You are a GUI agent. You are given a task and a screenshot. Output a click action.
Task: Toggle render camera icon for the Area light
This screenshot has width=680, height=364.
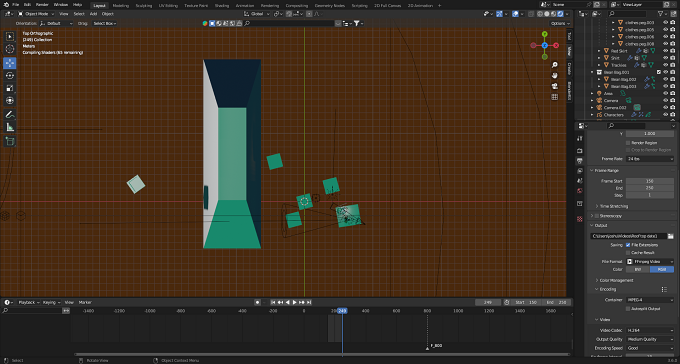[x=673, y=93]
